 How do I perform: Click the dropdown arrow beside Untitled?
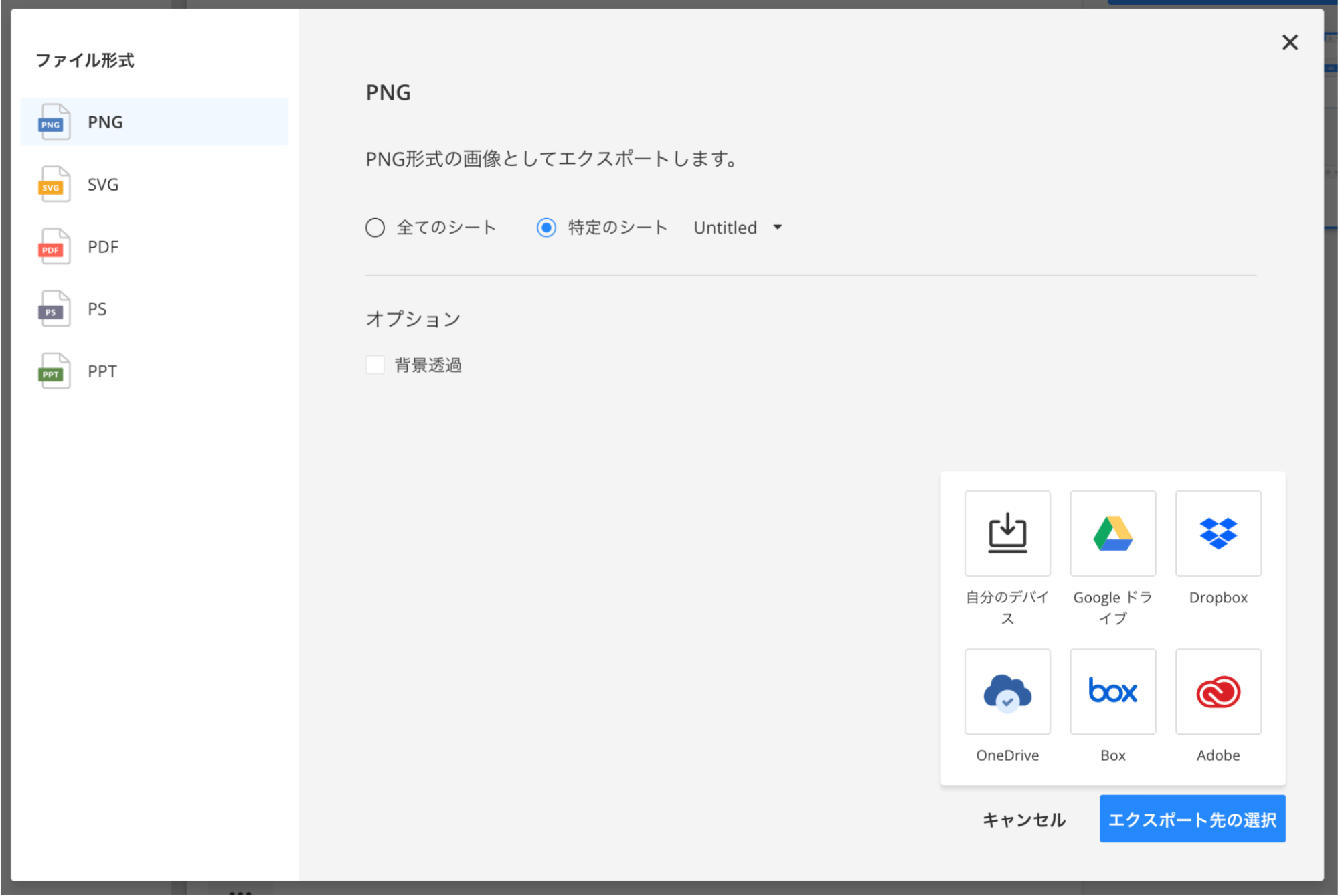click(x=777, y=228)
